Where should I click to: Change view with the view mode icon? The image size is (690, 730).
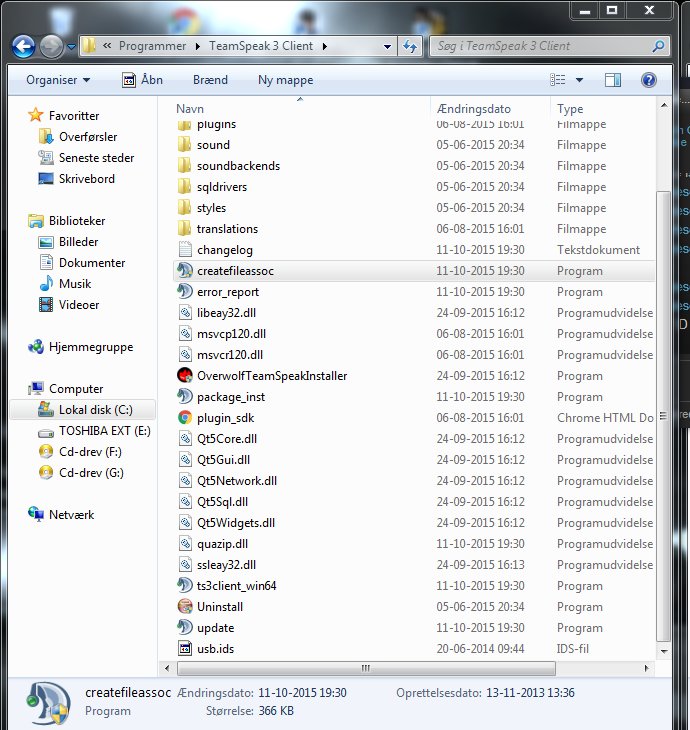click(x=558, y=80)
